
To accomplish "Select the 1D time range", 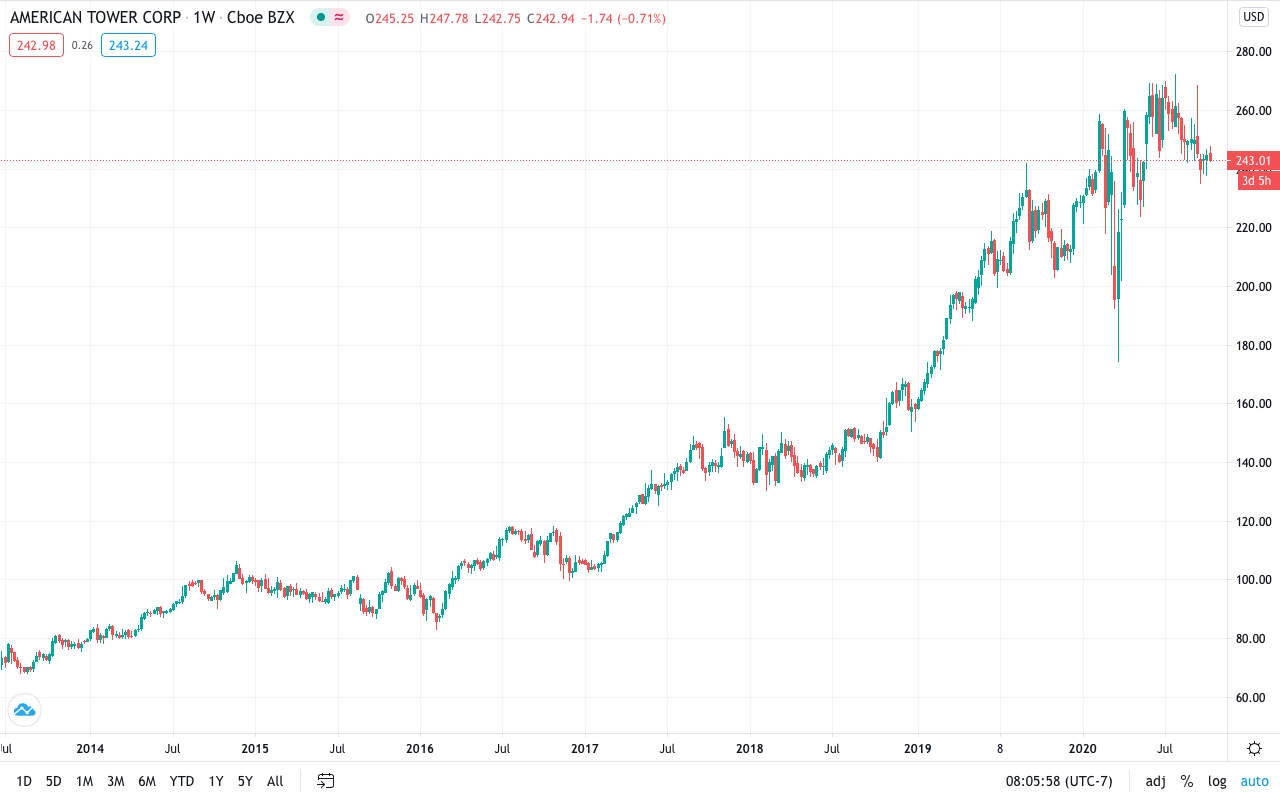I will (x=24, y=781).
